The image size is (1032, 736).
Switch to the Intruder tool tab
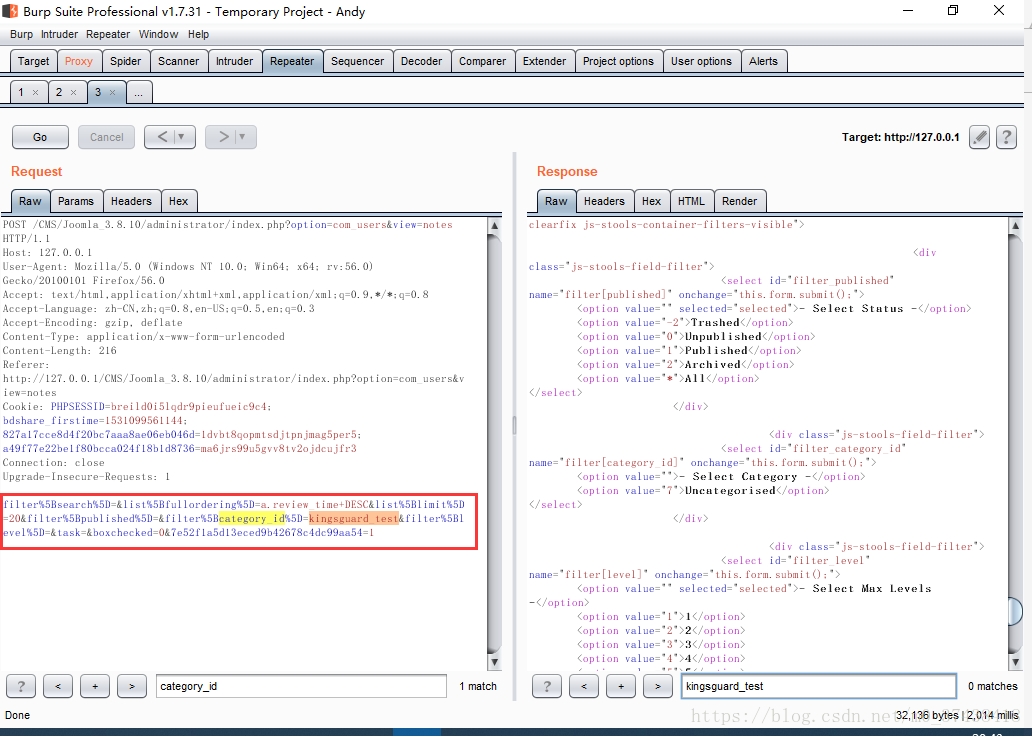pyautogui.click(x=234, y=61)
